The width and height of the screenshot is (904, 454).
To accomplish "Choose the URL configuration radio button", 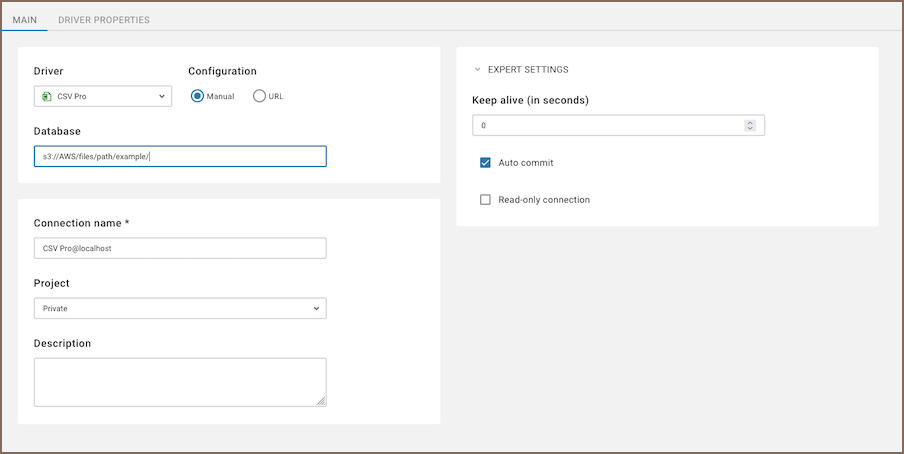I will coord(260,96).
